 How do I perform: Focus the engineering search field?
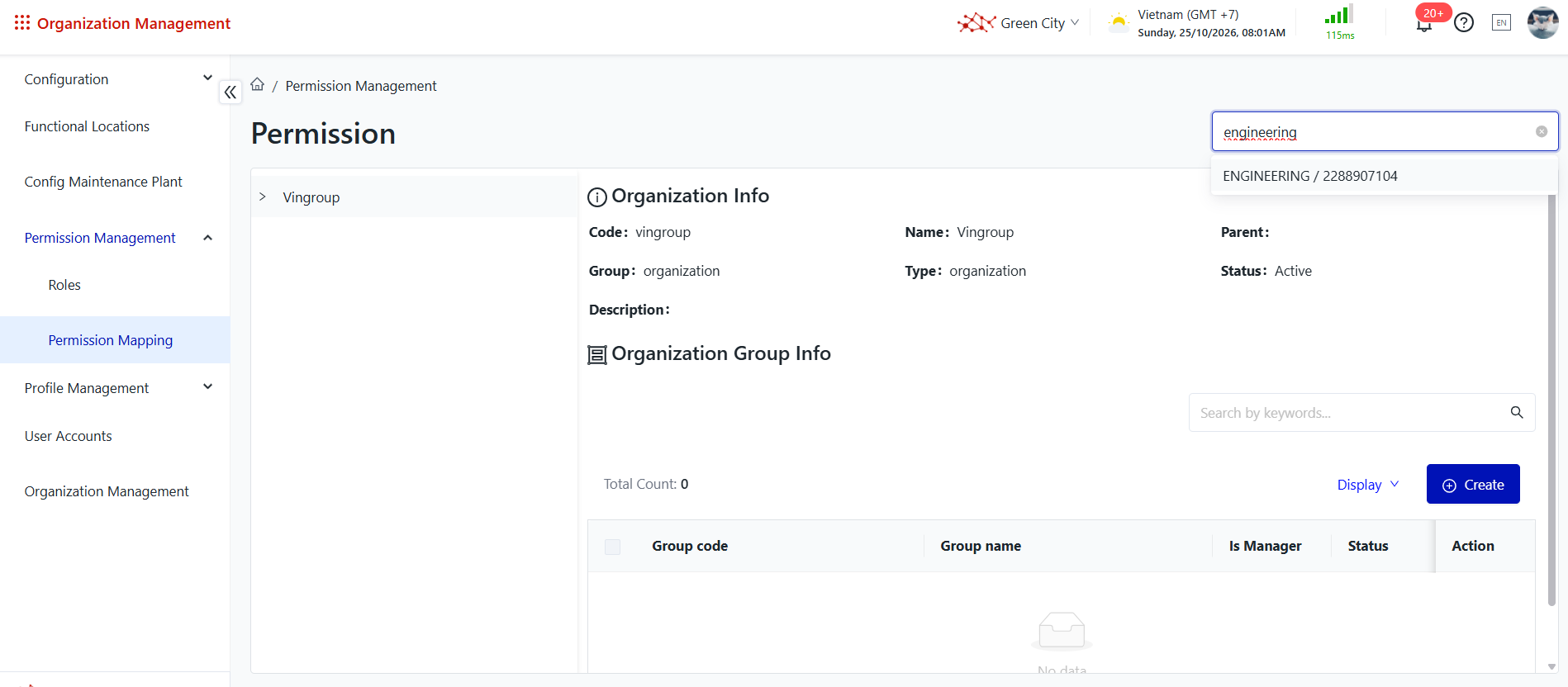pyautogui.click(x=1385, y=131)
